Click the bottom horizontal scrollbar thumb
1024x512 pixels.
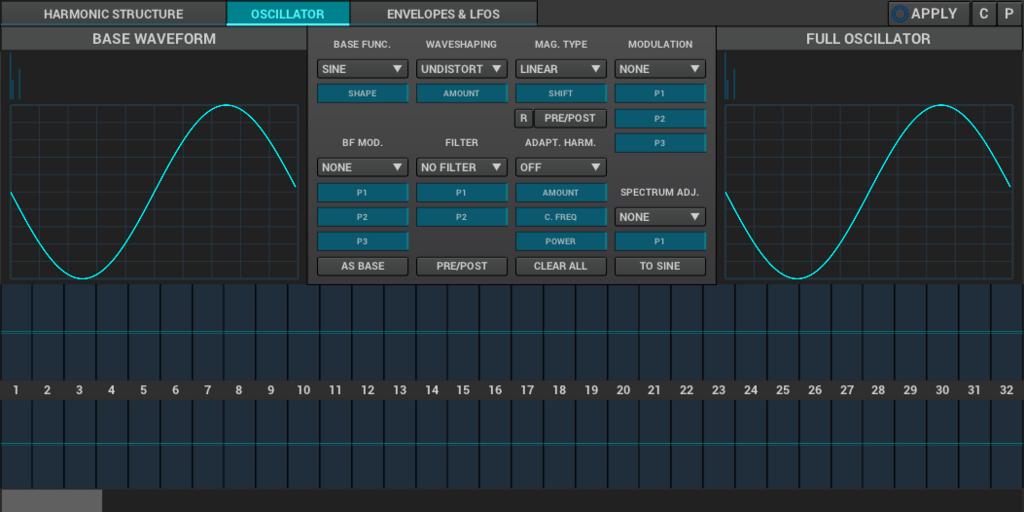tap(51, 501)
